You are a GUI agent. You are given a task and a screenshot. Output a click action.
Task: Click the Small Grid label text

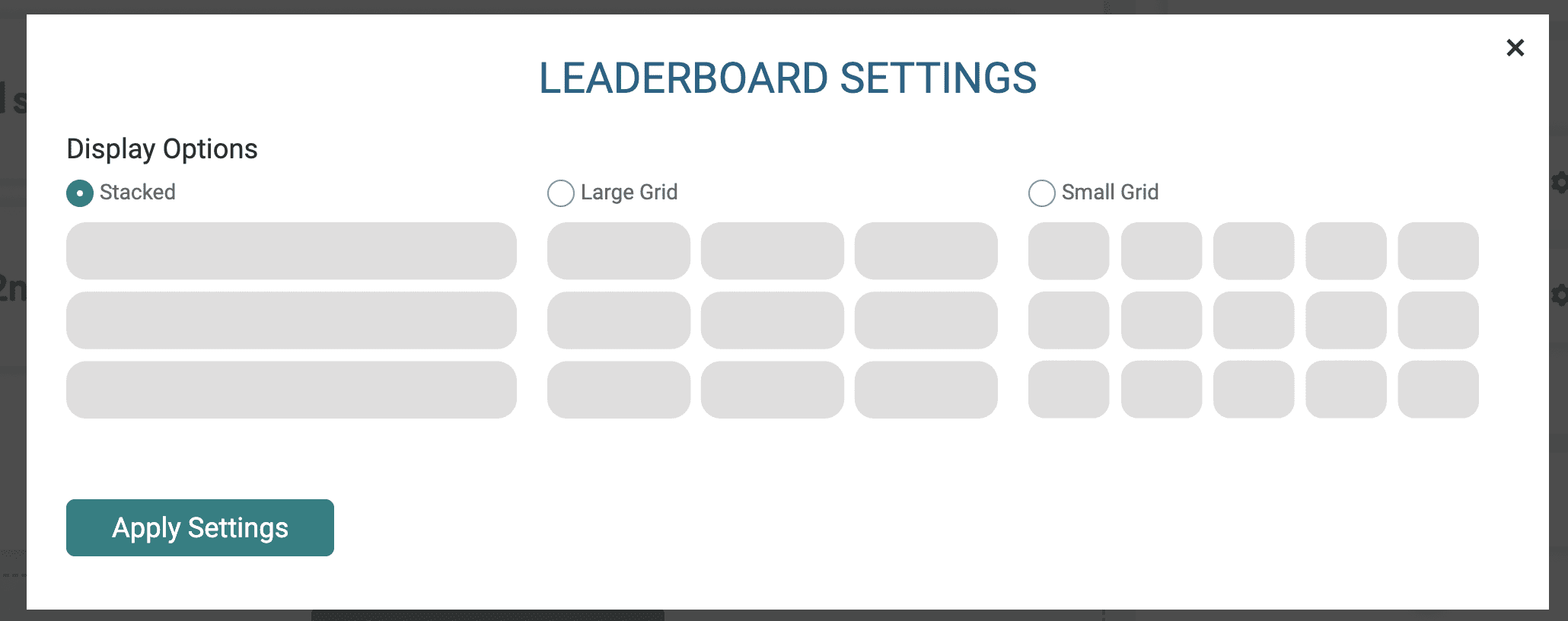pos(1111,193)
